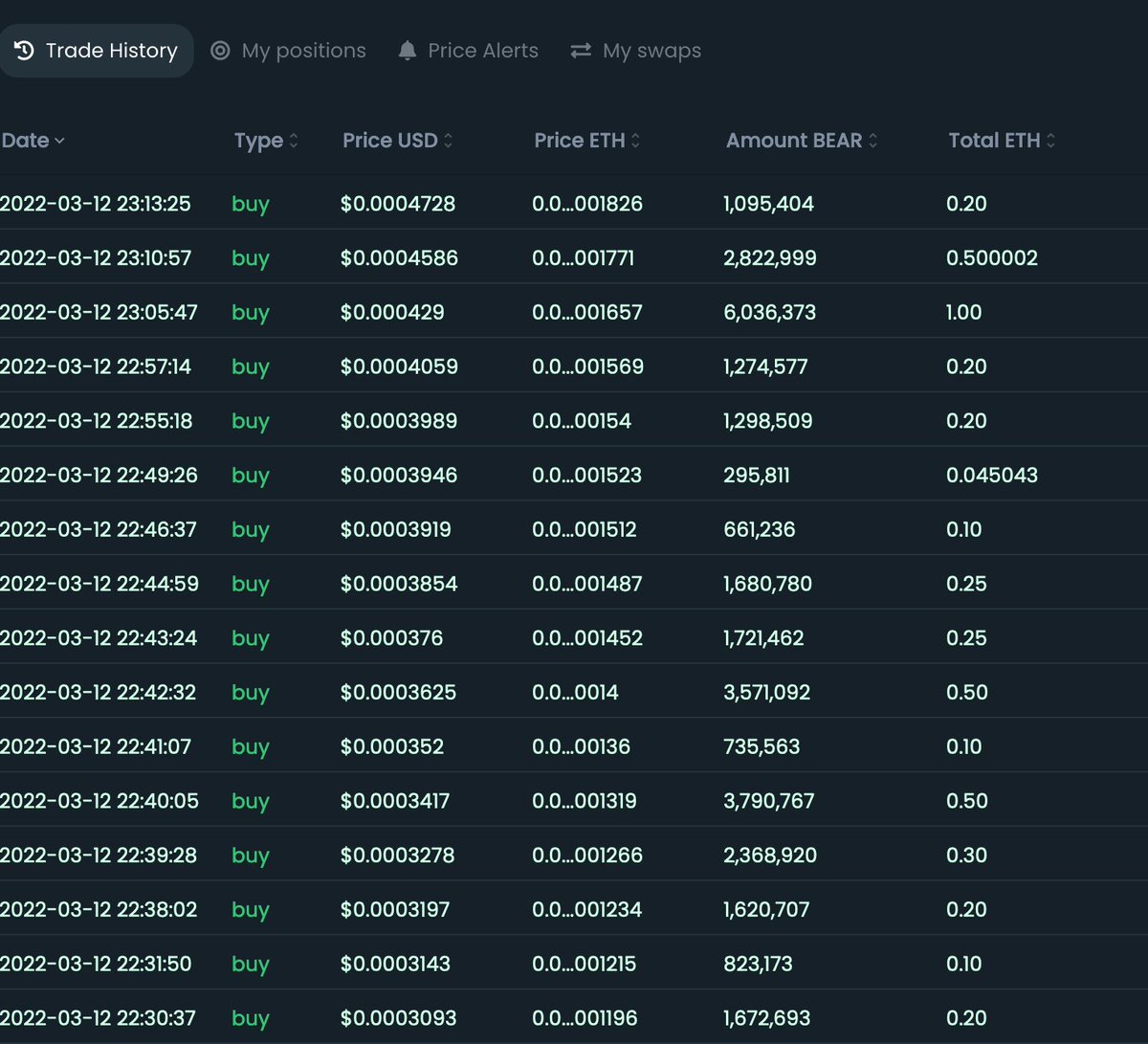Select date 2022-03-12 22:49:26
This screenshot has height=1044, width=1148.
pyautogui.click(x=99, y=476)
